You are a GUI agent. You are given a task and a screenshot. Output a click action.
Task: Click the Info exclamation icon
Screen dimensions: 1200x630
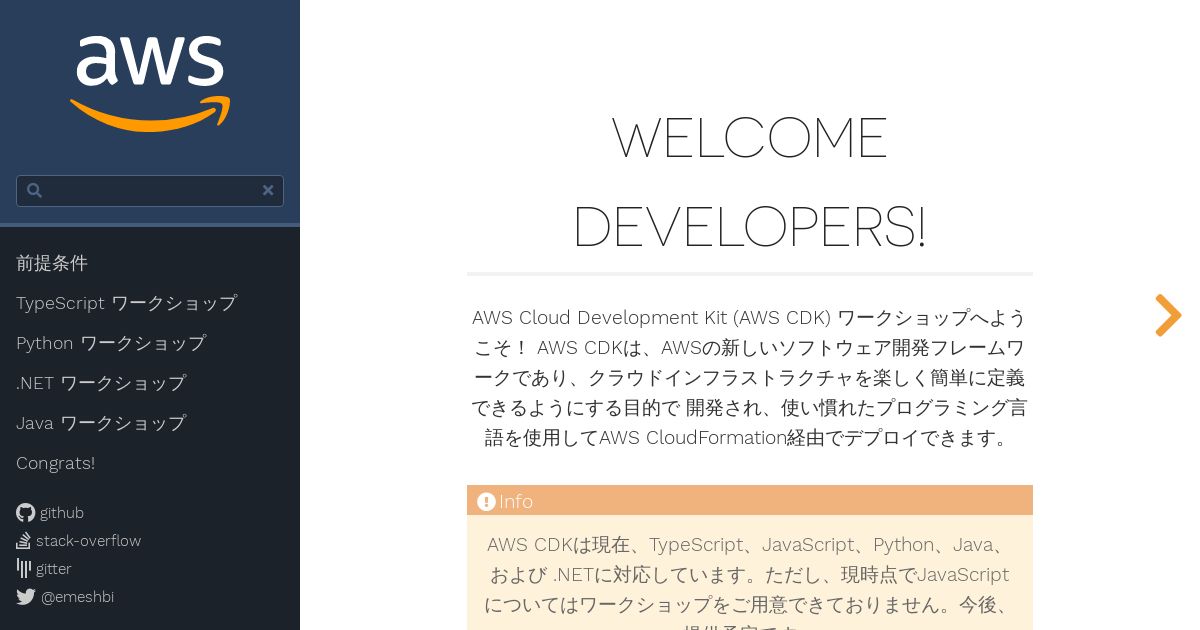[x=486, y=501]
